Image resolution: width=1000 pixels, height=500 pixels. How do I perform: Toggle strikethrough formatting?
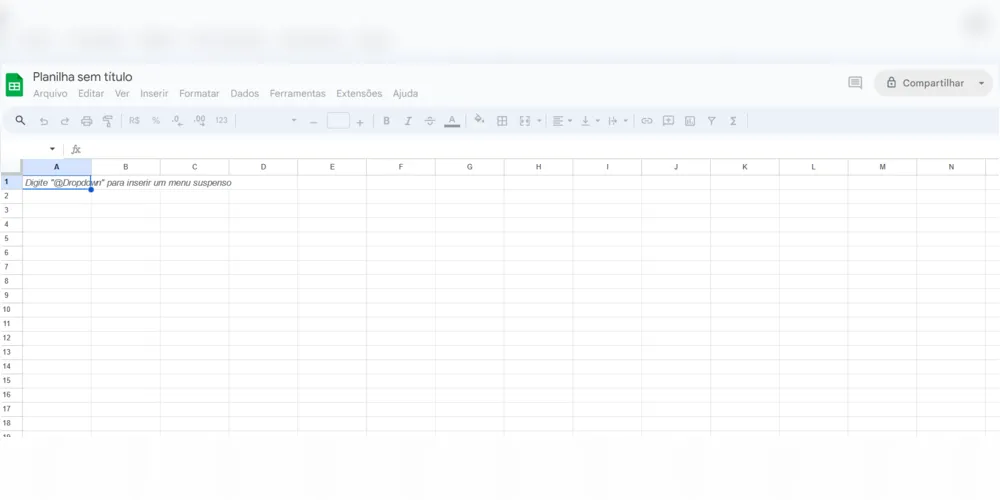click(430, 121)
